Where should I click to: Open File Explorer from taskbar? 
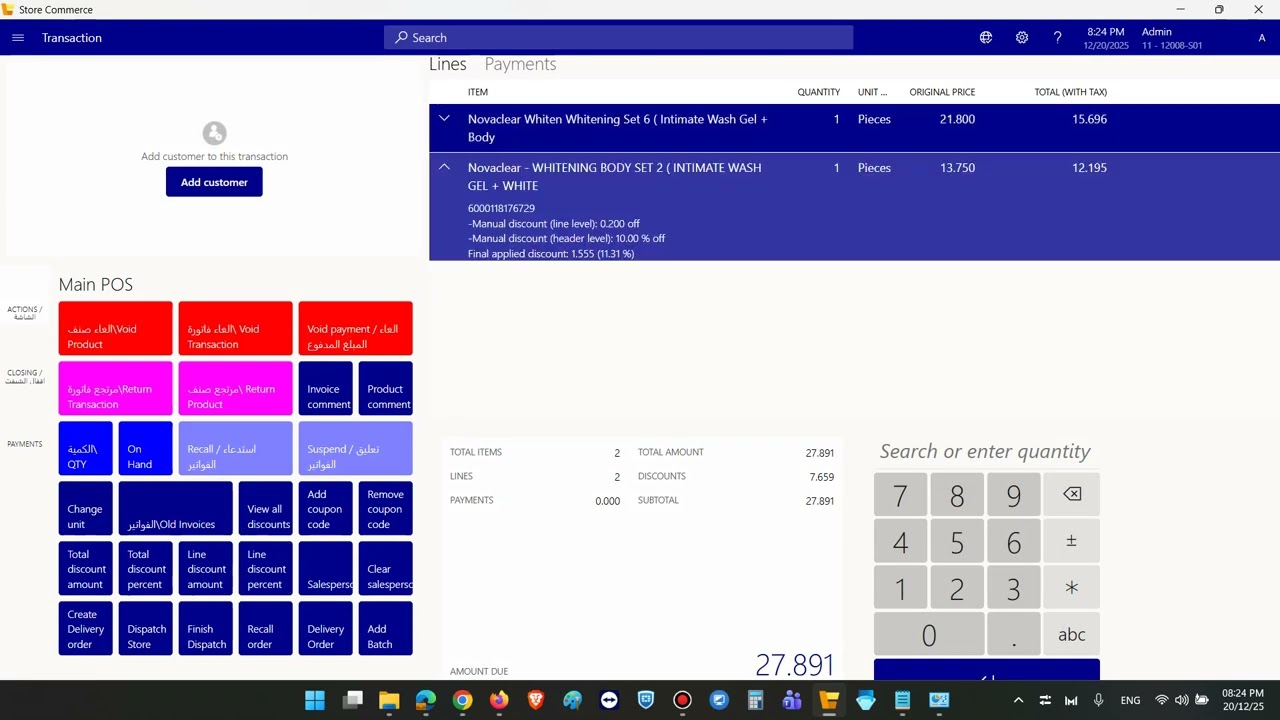coord(389,700)
